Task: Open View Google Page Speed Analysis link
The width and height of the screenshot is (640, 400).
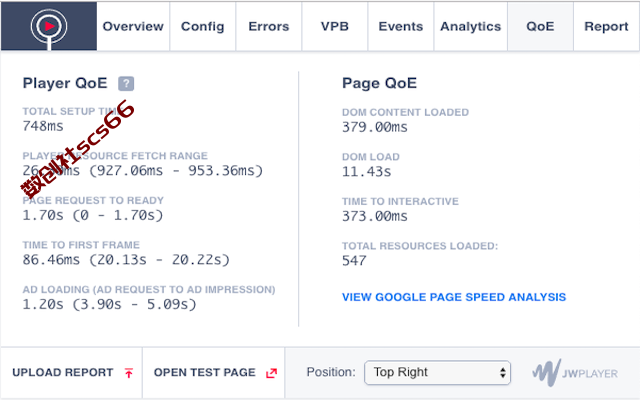Action: [x=454, y=297]
